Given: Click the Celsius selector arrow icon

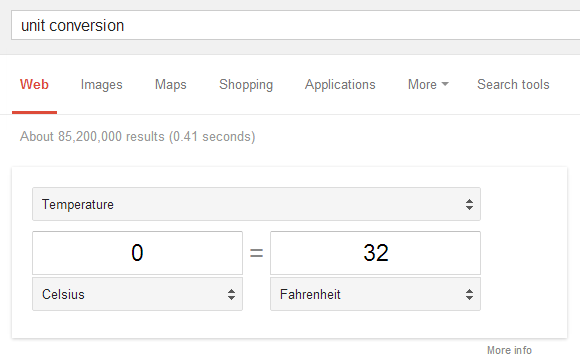Looking at the screenshot, I should click(x=231, y=294).
